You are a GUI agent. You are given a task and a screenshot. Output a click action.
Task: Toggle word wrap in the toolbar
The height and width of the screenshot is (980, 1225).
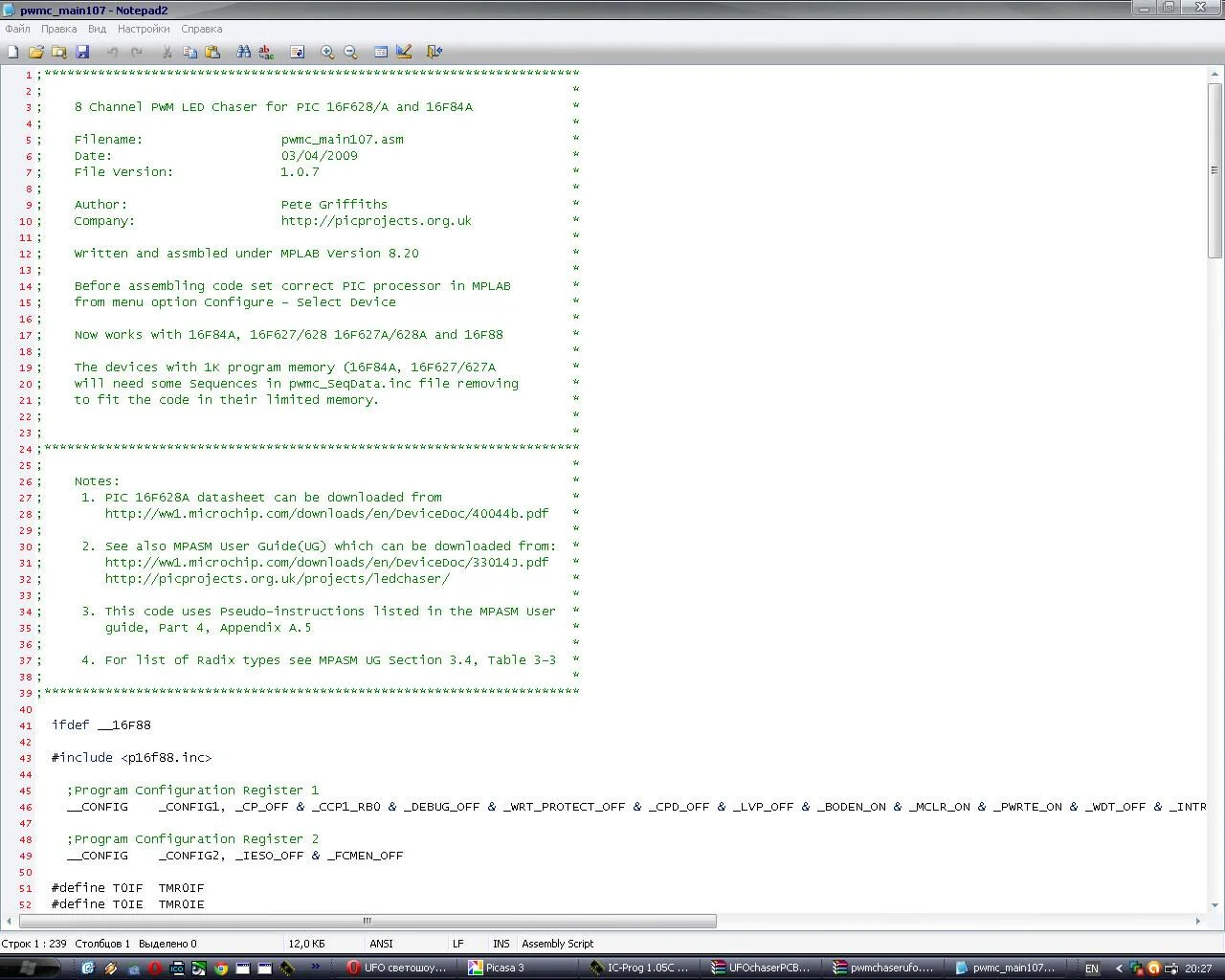coord(297,52)
